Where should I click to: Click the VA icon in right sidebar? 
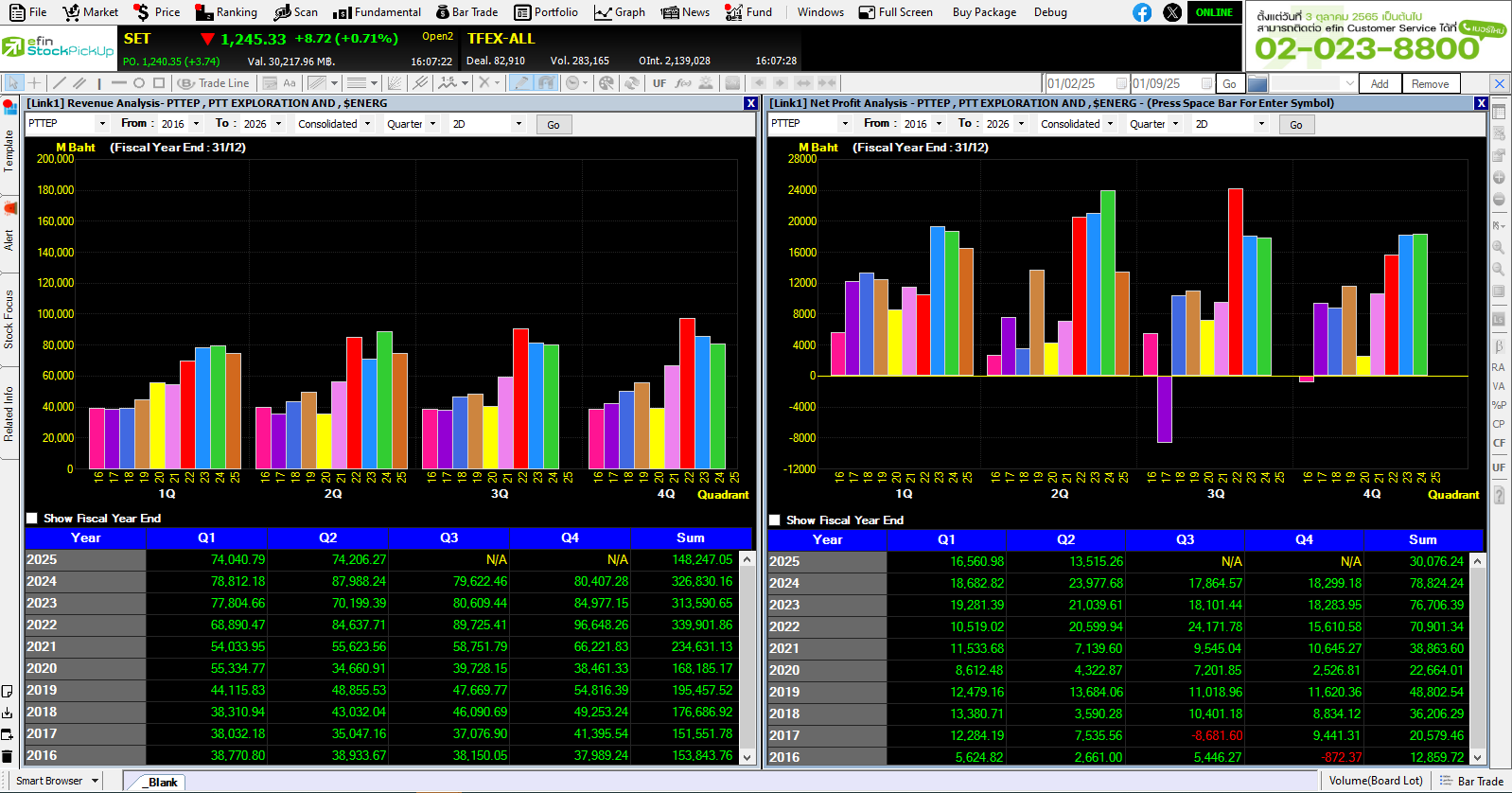tap(1499, 386)
